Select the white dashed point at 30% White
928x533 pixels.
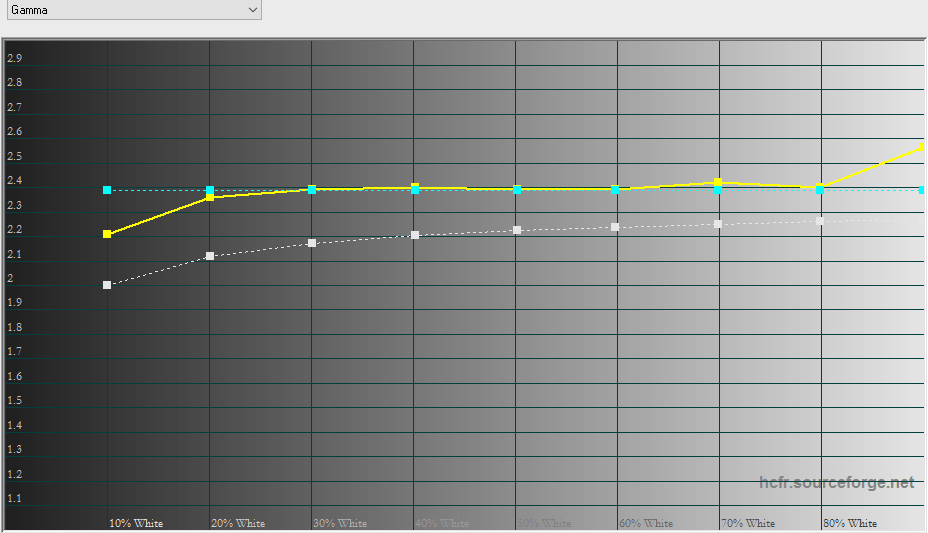[312, 243]
